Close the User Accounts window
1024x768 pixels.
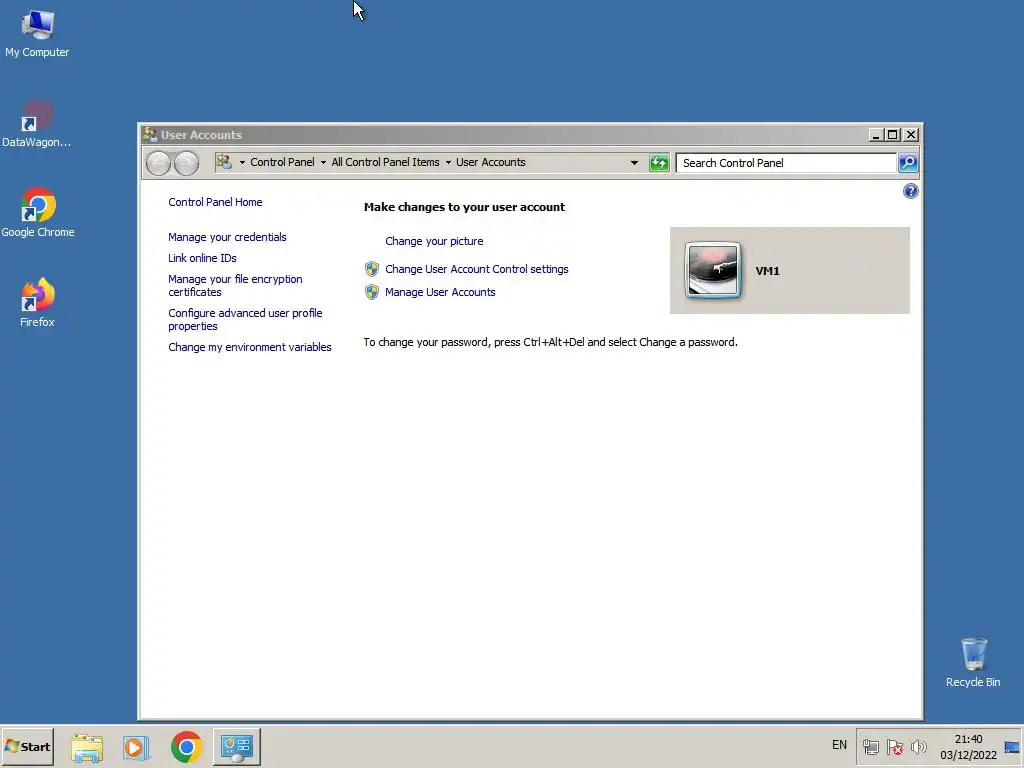click(911, 135)
